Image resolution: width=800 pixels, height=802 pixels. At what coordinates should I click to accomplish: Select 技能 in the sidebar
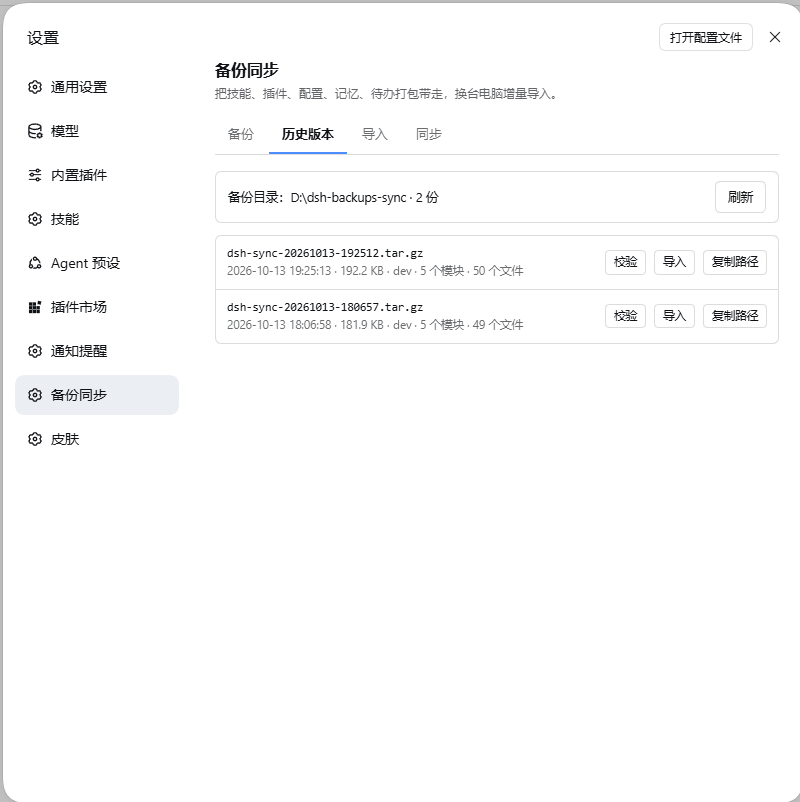(97, 219)
